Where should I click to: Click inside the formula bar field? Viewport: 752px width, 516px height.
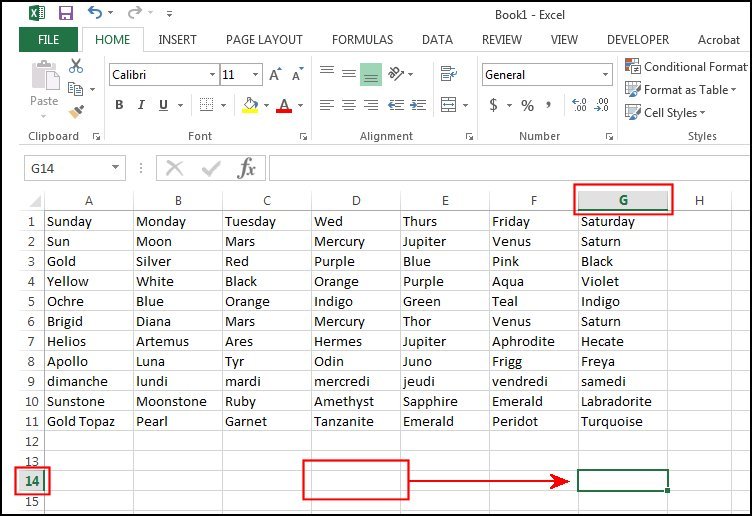[510, 168]
